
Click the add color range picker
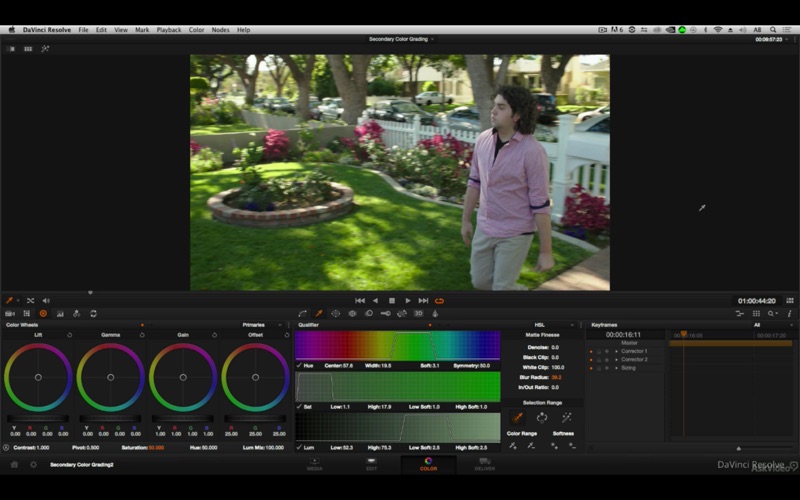(x=512, y=446)
